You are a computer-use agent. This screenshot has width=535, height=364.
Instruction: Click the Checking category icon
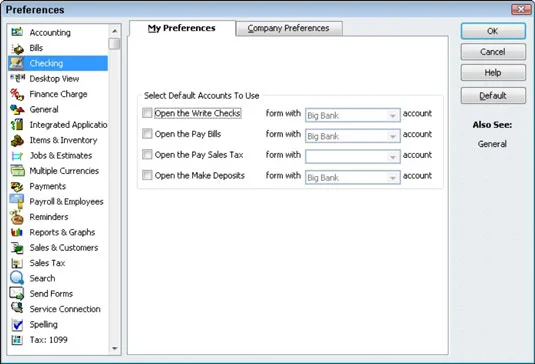point(17,63)
